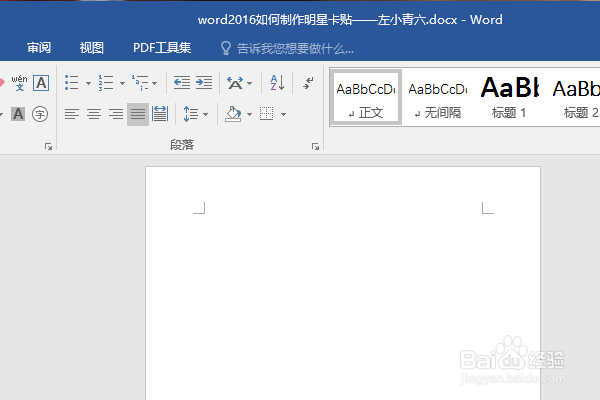Viewport: 600px width, 400px height.
Task: Open the Paragraph settings dialog launcher
Action: click(x=315, y=146)
